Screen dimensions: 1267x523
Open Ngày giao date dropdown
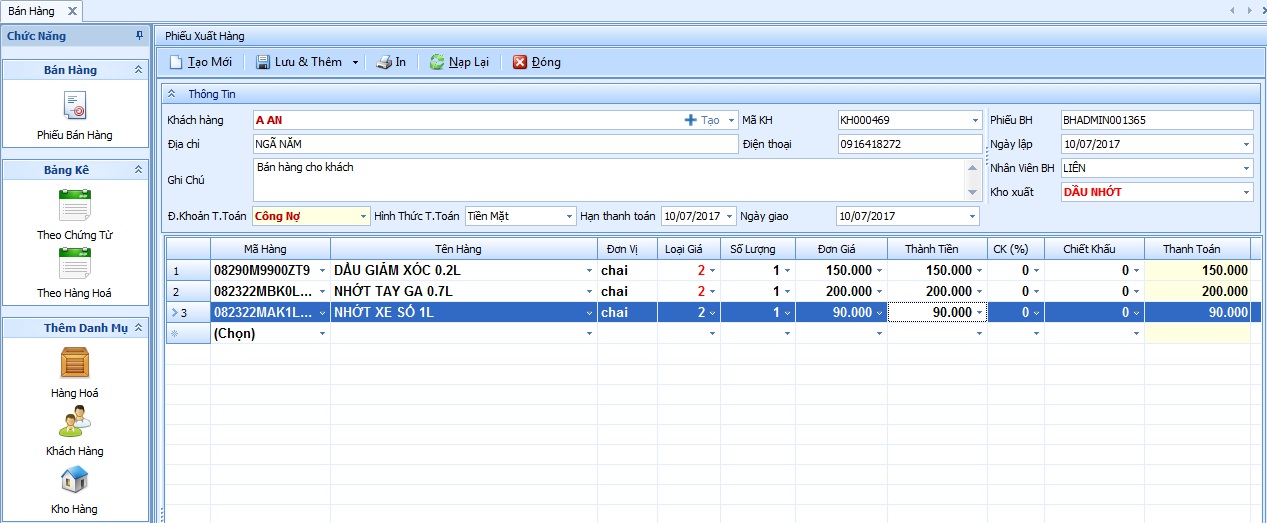pos(972,216)
